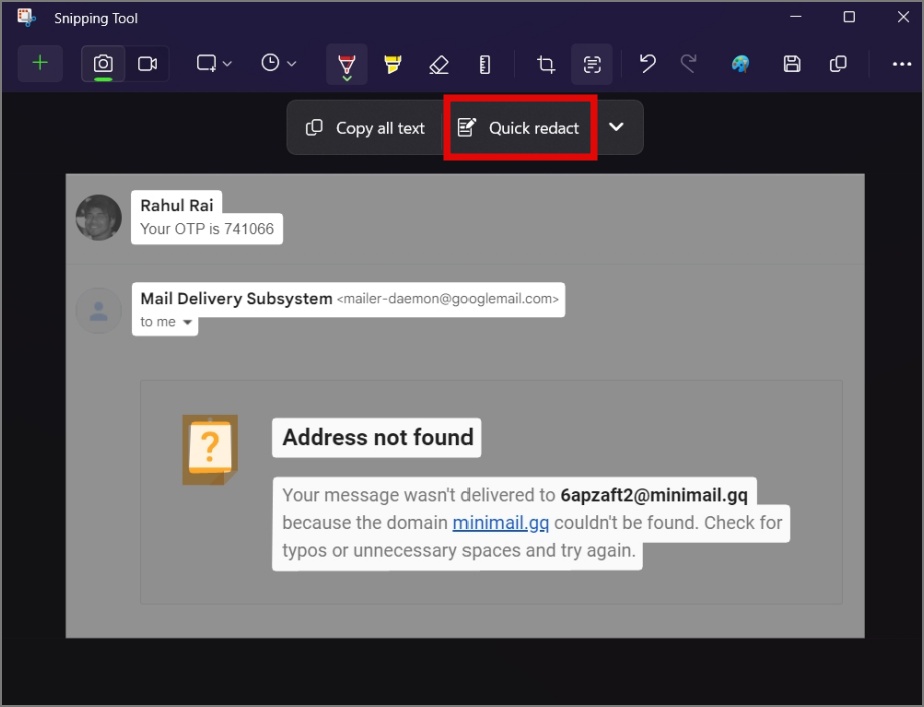Open the delay timer dropdown

tap(278, 63)
